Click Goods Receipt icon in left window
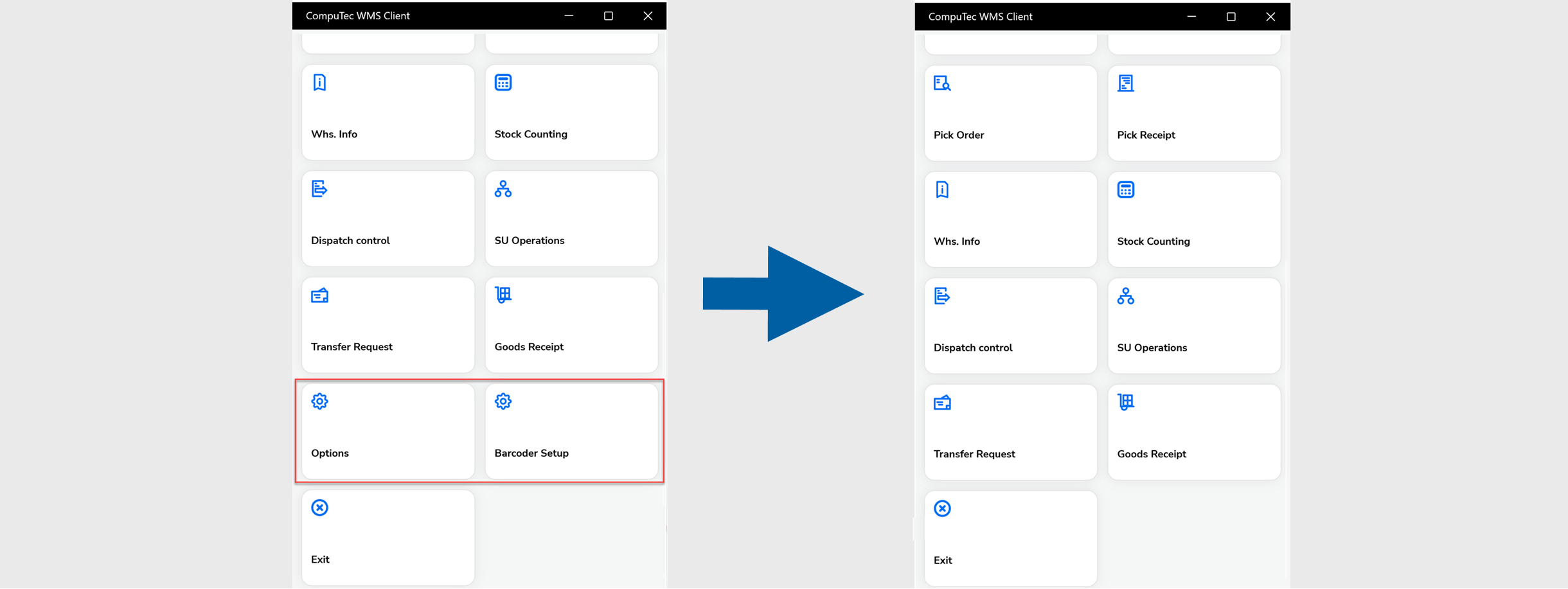1568x589 pixels. coord(503,295)
